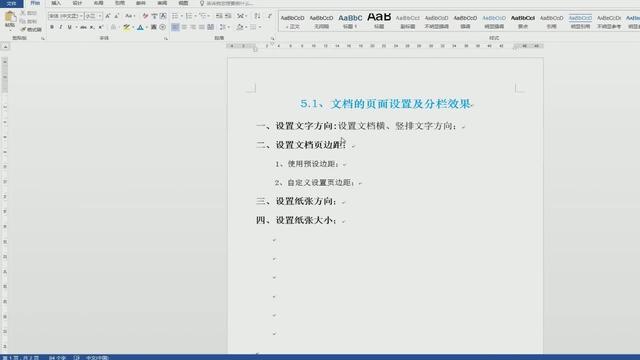The image size is (640, 360).
Task: Toggle Bold formatting
Action: [x=52, y=27]
